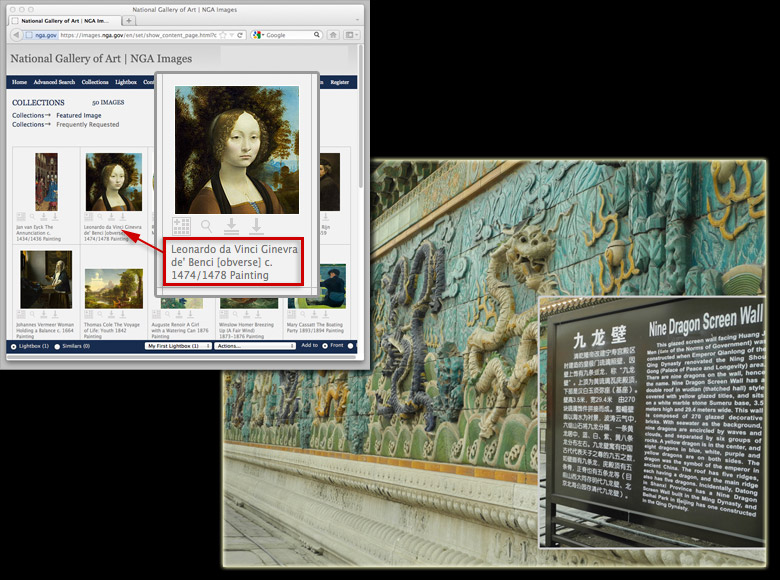Open the My First Lightbox dropdown

pyautogui.click(x=178, y=346)
